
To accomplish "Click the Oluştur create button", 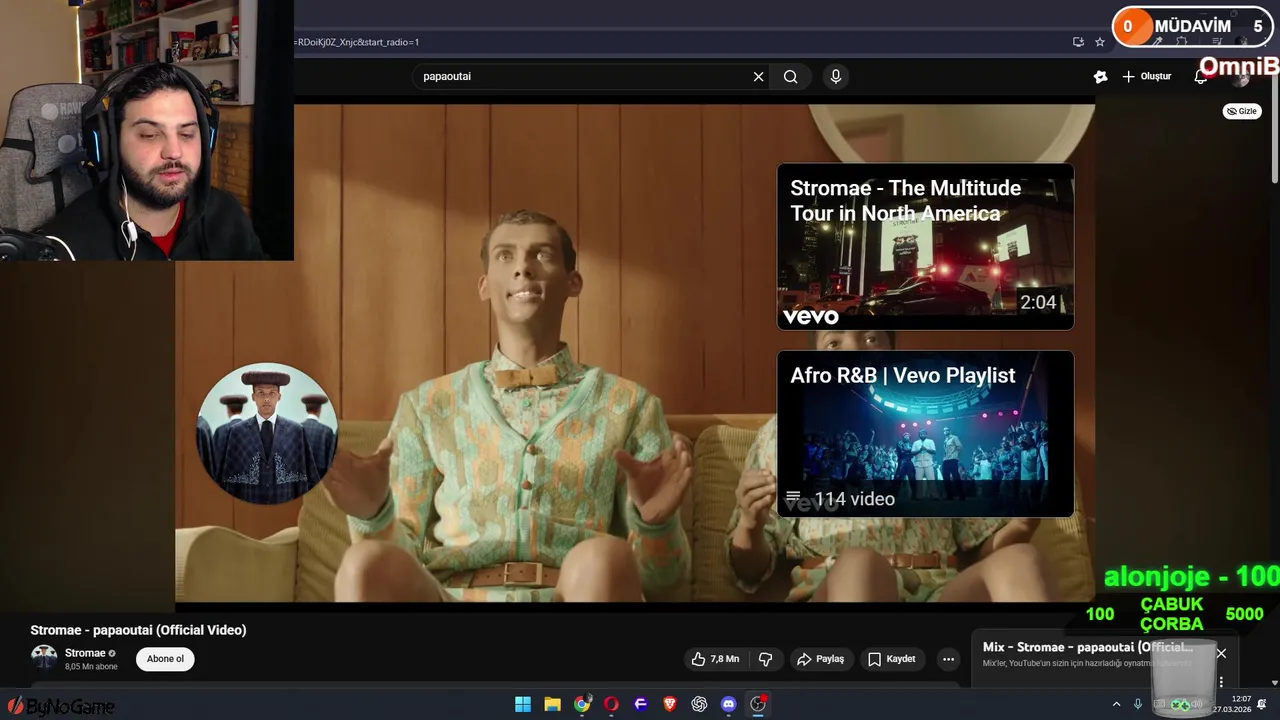I will [1146, 77].
